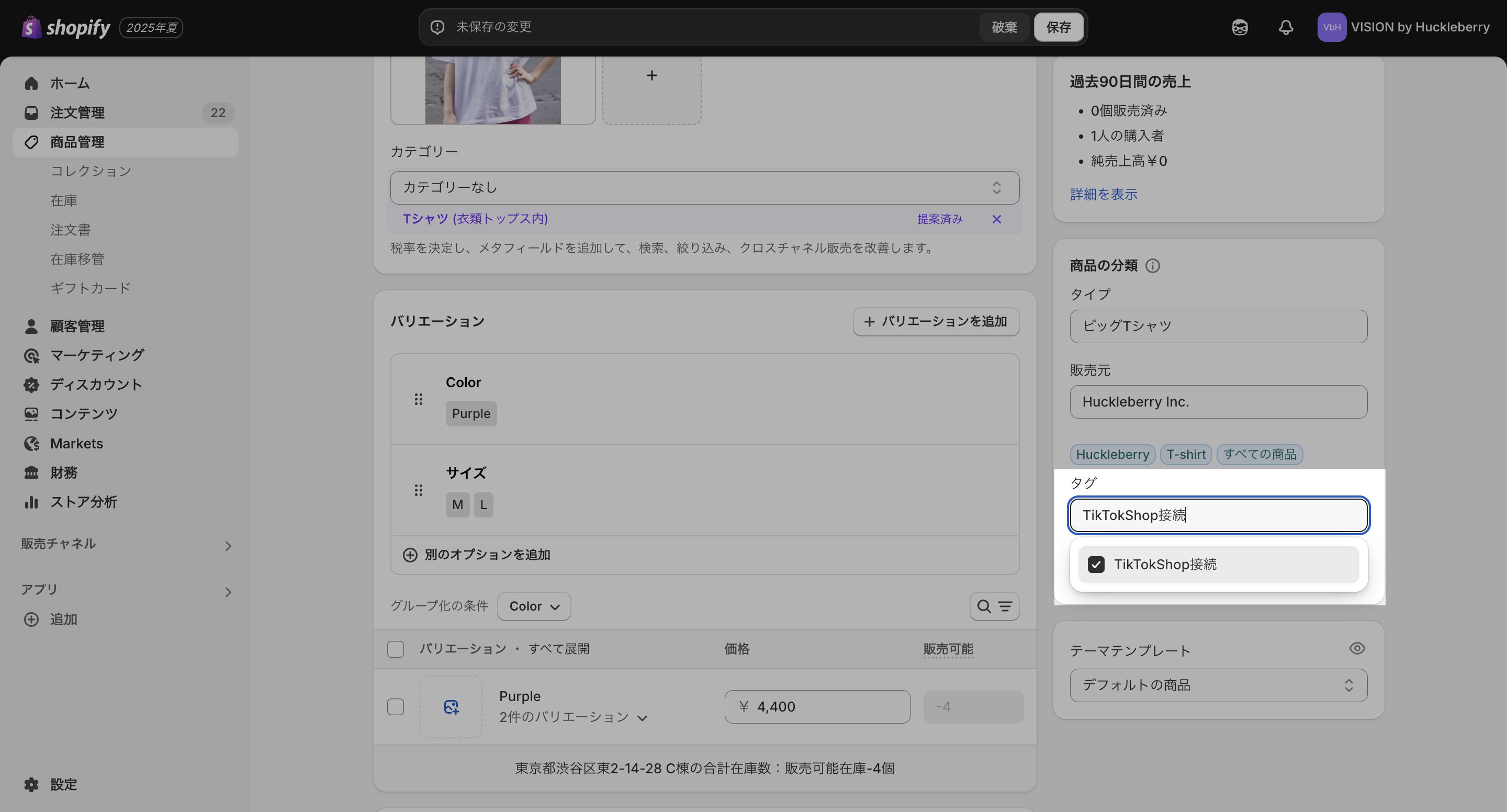This screenshot has height=812, width=1507.
Task: Check the select-all variations checkbox
Action: (396, 649)
